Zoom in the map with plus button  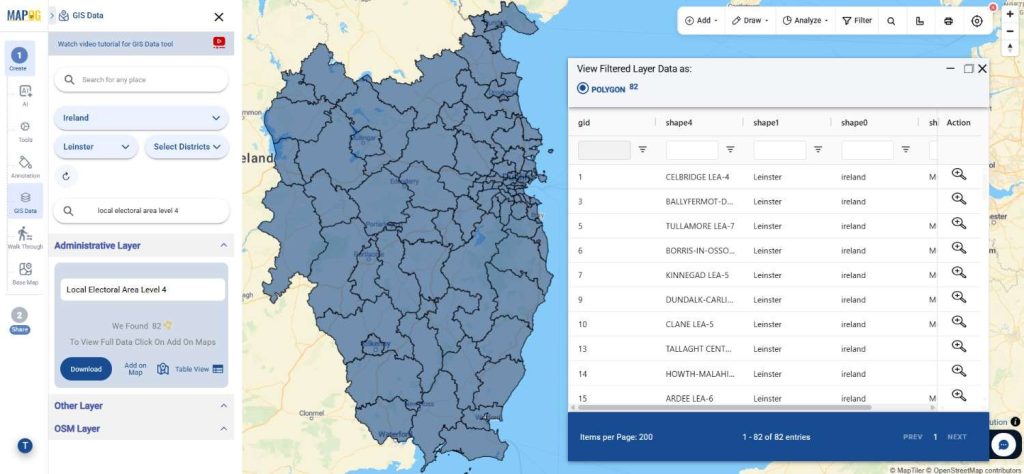coord(1010,14)
